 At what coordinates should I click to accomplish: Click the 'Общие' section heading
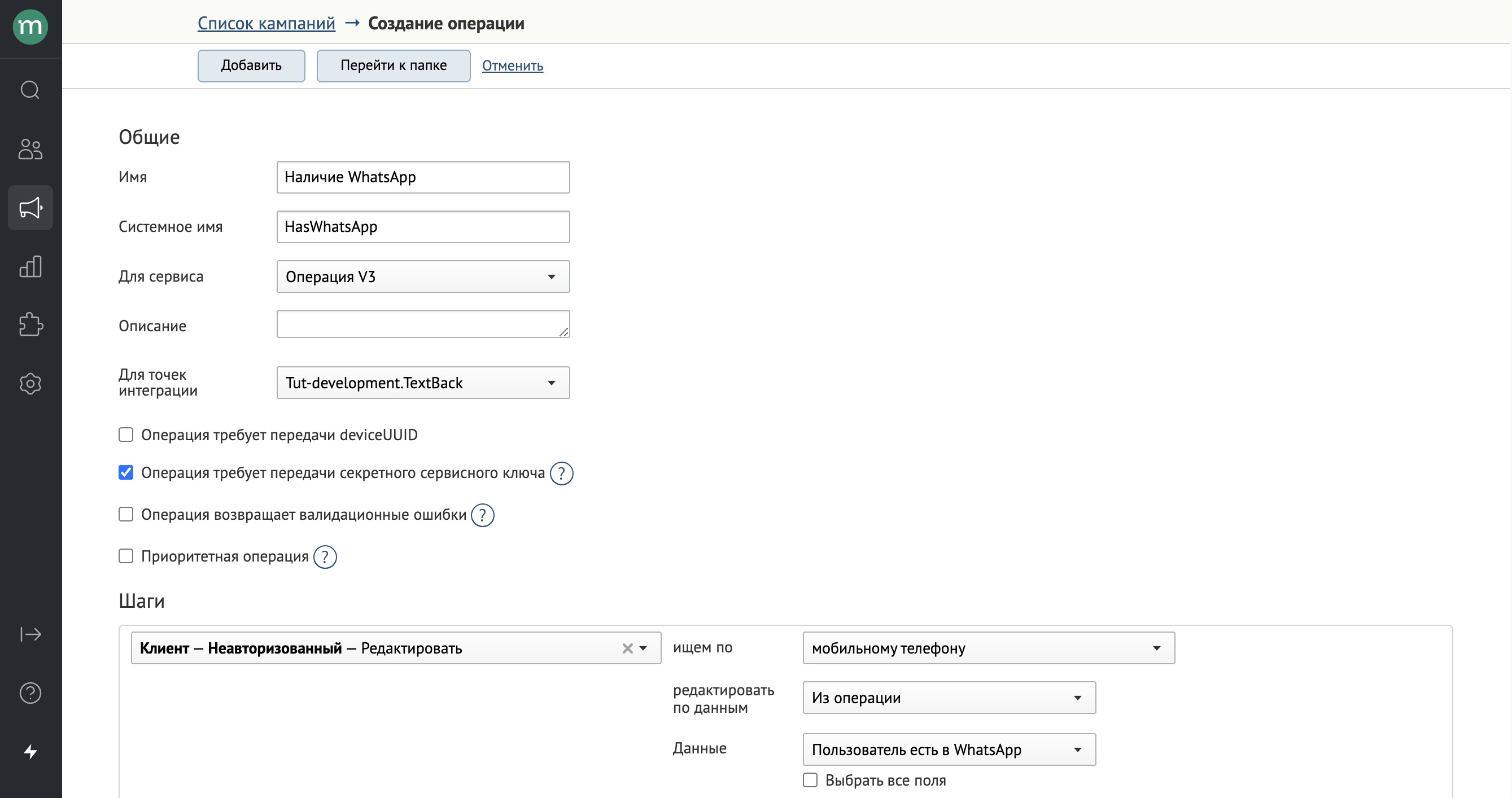point(149,137)
